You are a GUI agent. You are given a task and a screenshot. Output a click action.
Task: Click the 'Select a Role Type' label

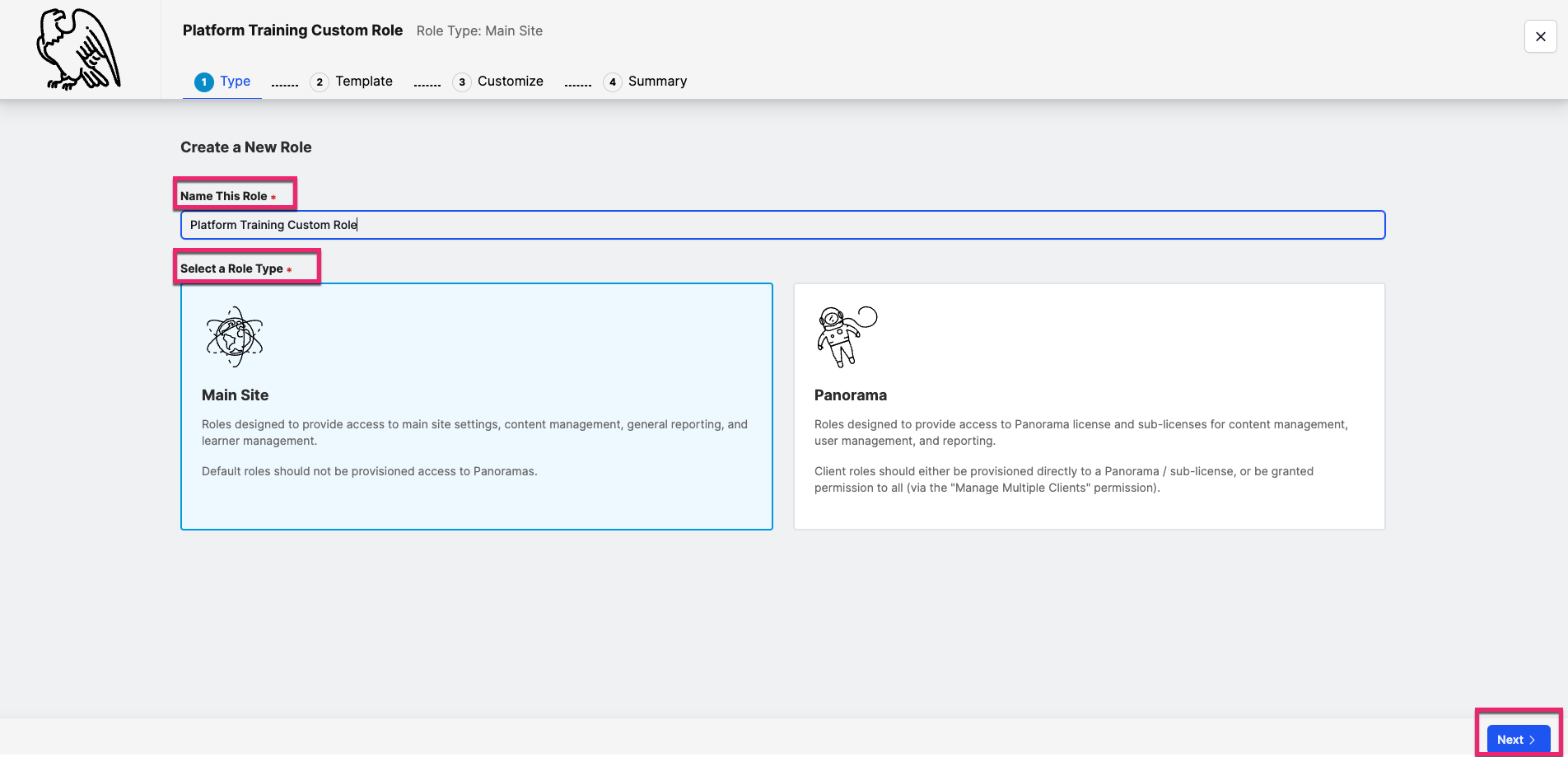[232, 269]
